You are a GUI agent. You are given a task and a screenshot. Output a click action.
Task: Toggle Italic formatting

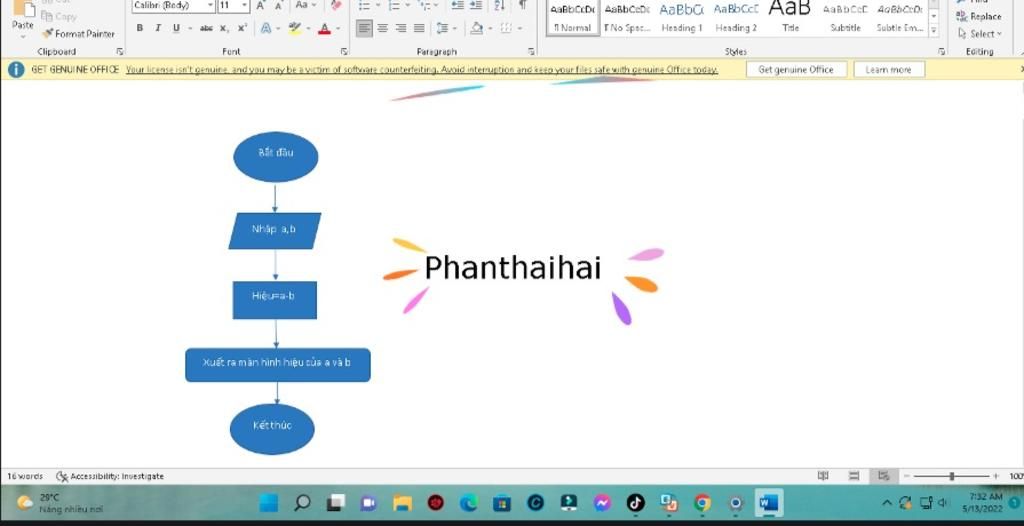click(x=157, y=28)
